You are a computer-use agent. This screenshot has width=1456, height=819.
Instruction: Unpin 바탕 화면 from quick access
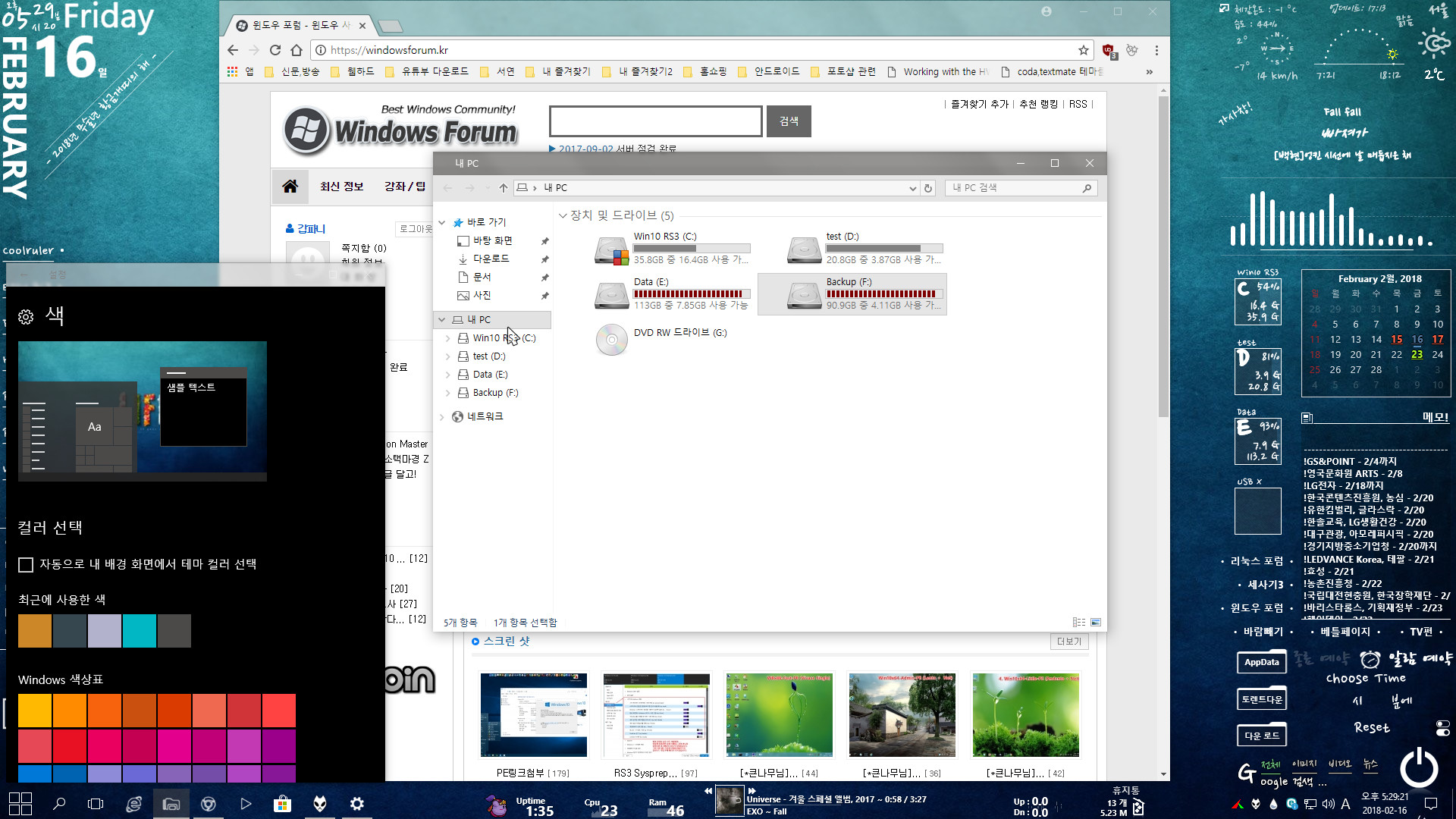[x=544, y=241]
